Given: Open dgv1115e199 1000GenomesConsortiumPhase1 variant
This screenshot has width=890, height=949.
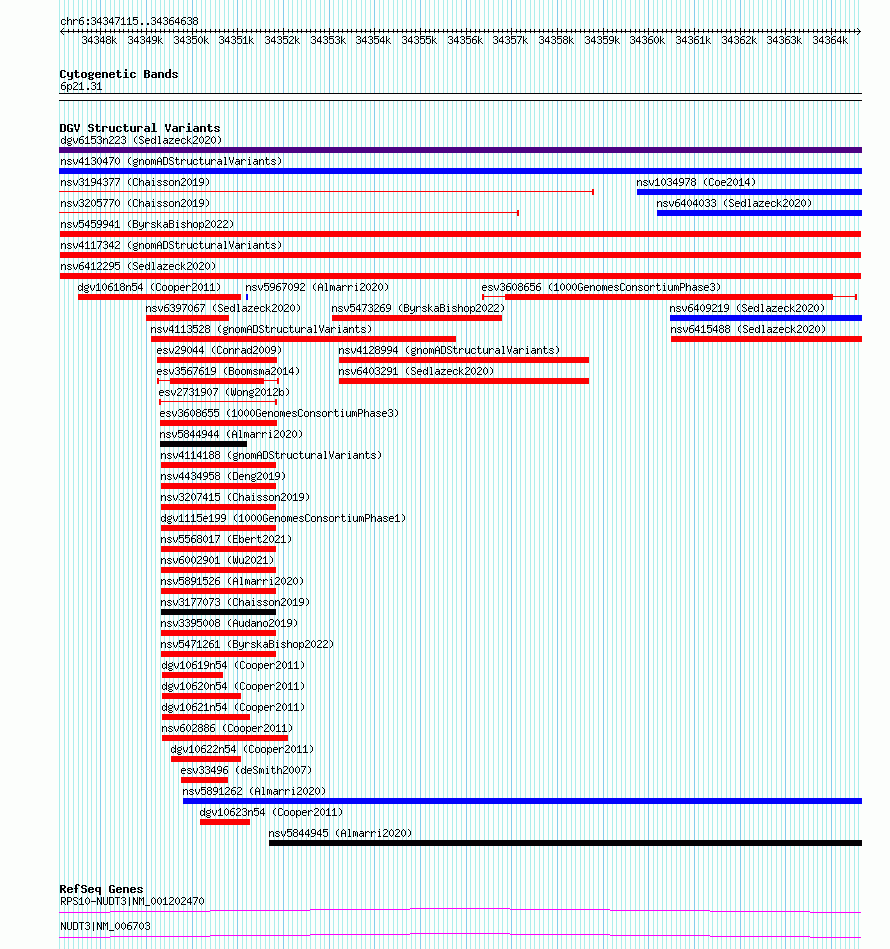Looking at the screenshot, I should point(283,519).
